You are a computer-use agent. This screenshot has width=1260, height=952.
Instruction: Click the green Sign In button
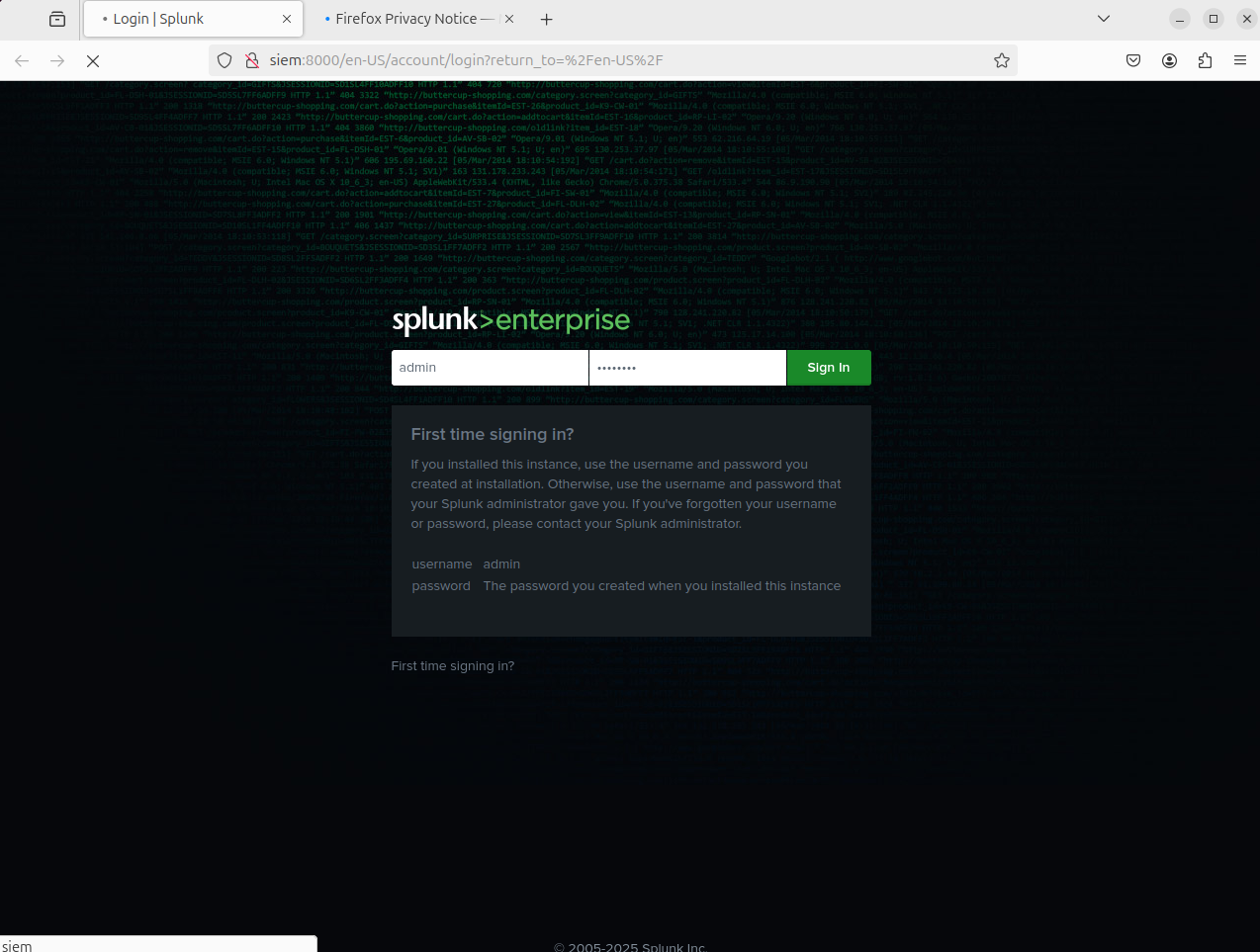829,368
